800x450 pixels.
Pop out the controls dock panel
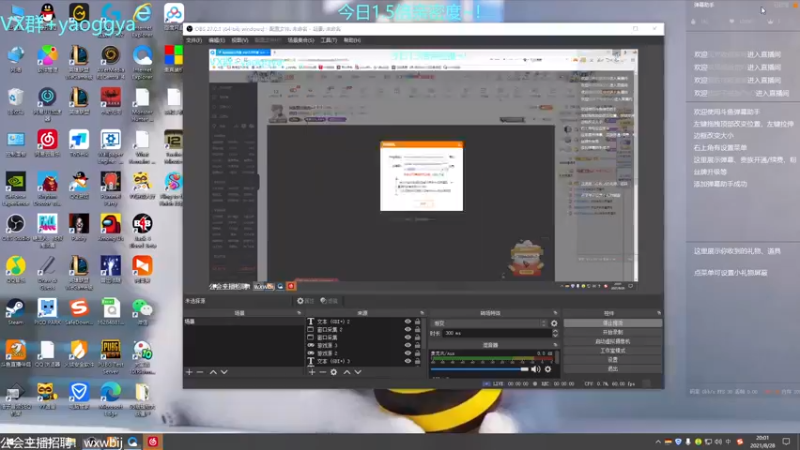tap(659, 313)
